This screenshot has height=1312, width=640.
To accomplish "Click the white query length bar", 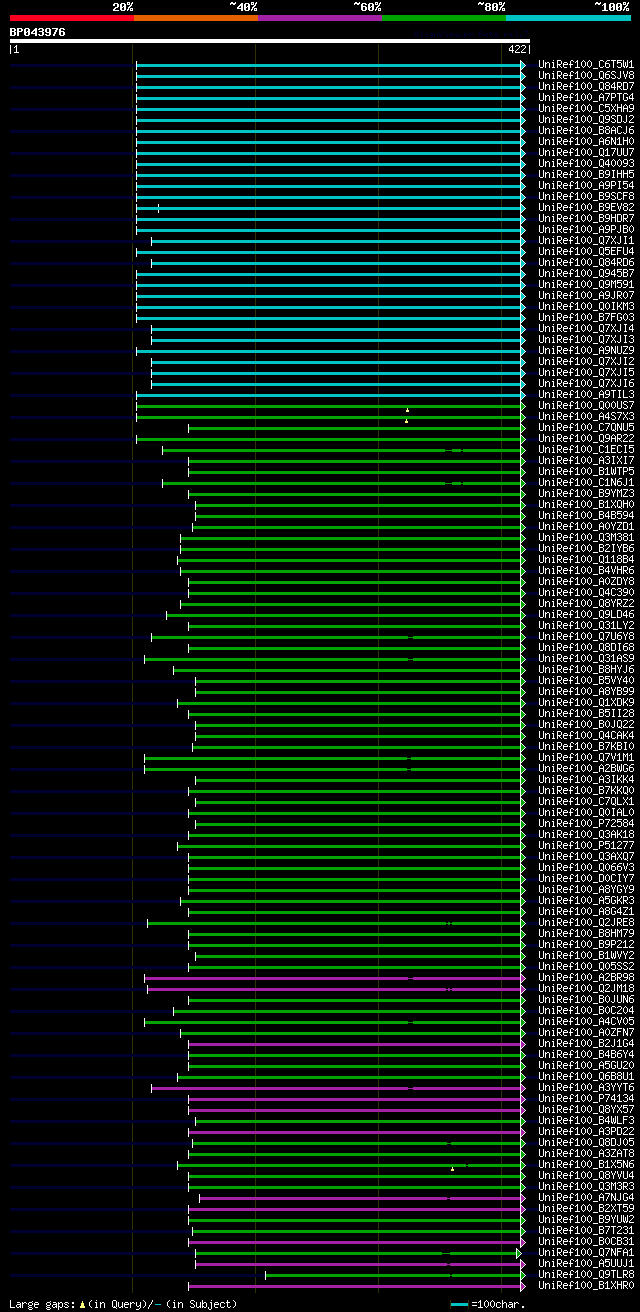I will click(269, 41).
